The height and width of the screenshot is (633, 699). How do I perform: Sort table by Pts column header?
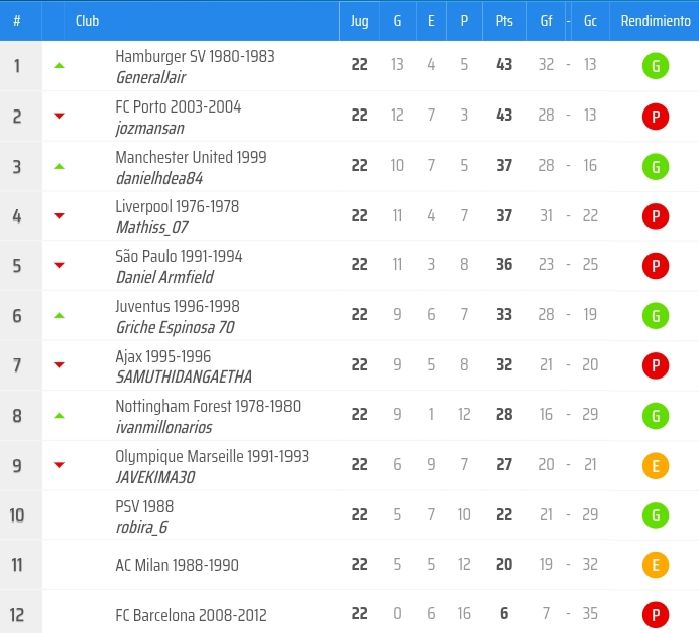[504, 21]
